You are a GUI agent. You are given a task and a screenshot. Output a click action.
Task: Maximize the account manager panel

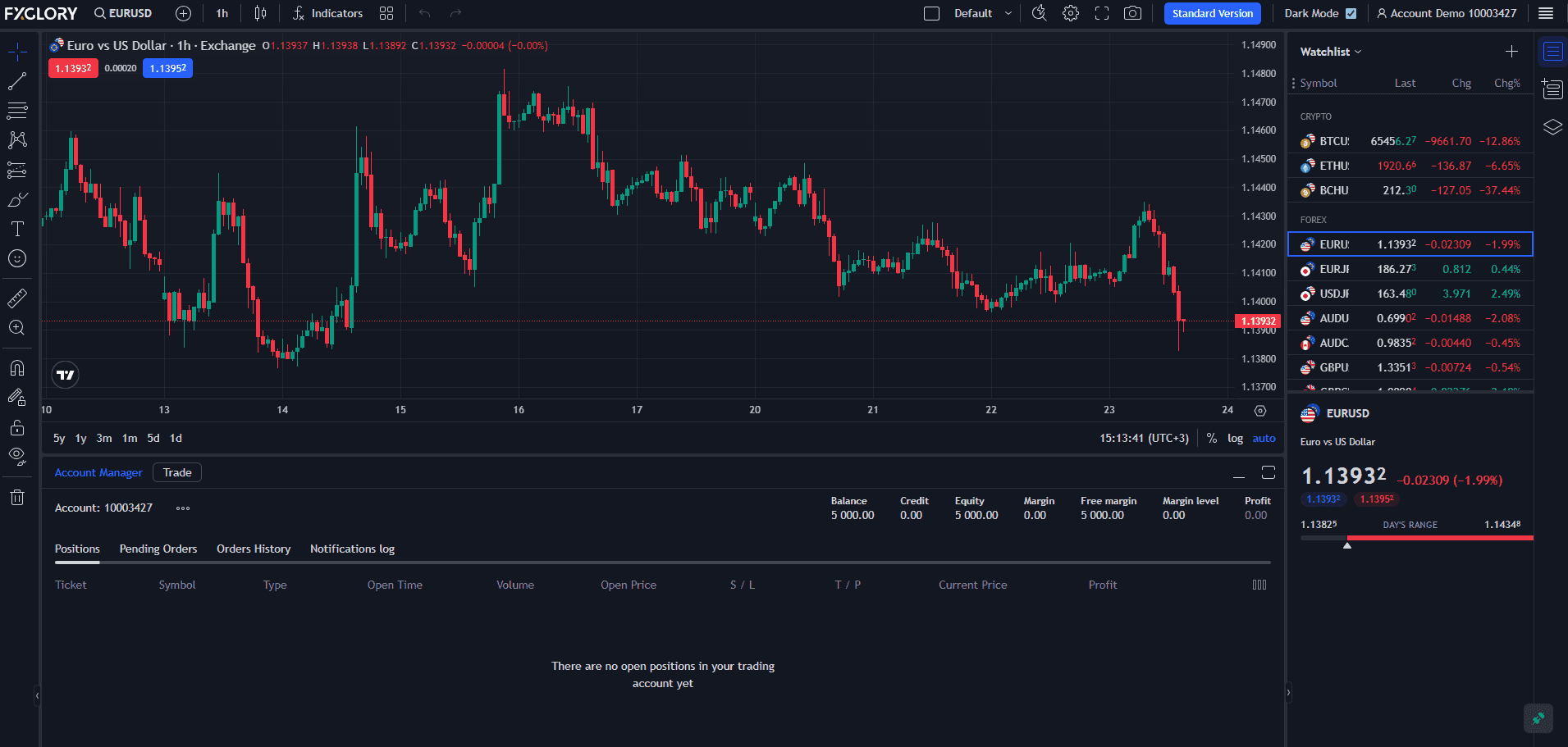1269,472
